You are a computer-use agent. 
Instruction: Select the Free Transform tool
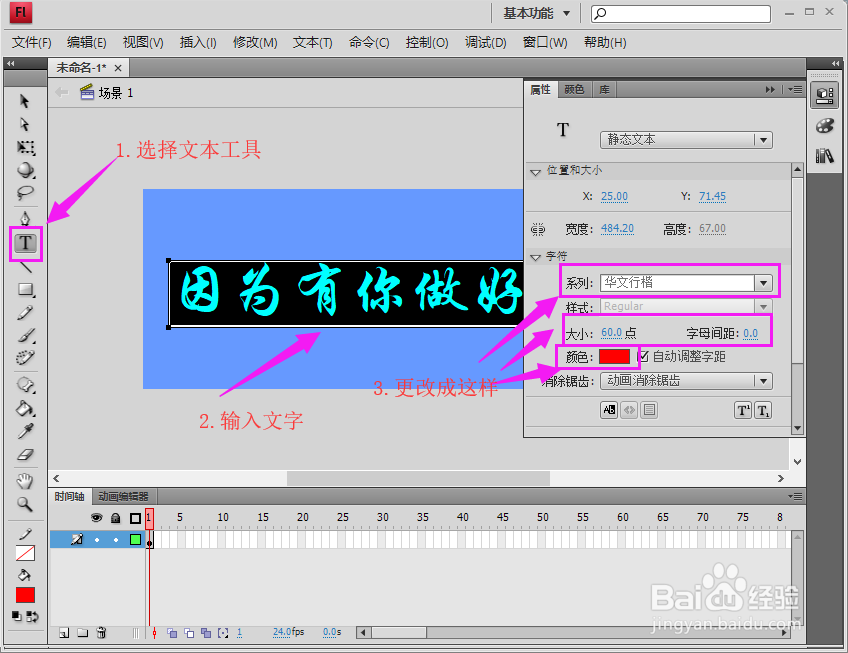(x=25, y=147)
